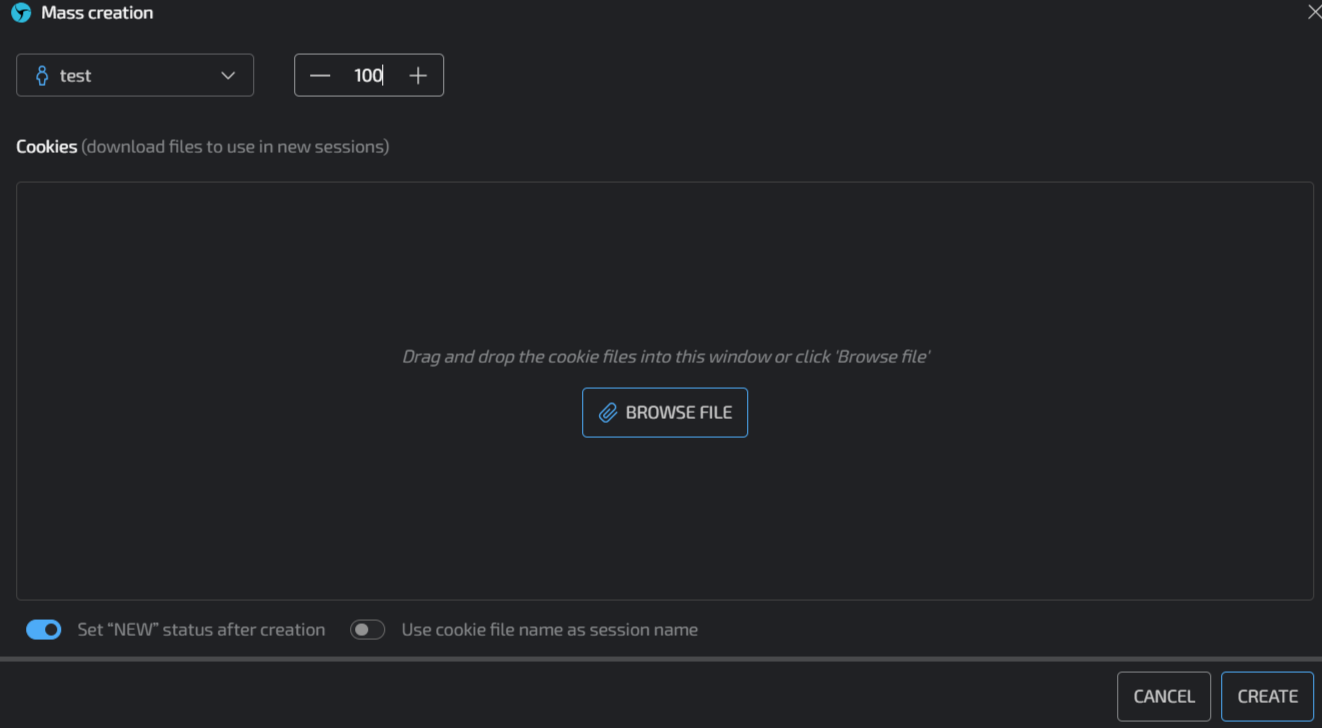Click the minus icon to decrease the session count

tap(320, 74)
